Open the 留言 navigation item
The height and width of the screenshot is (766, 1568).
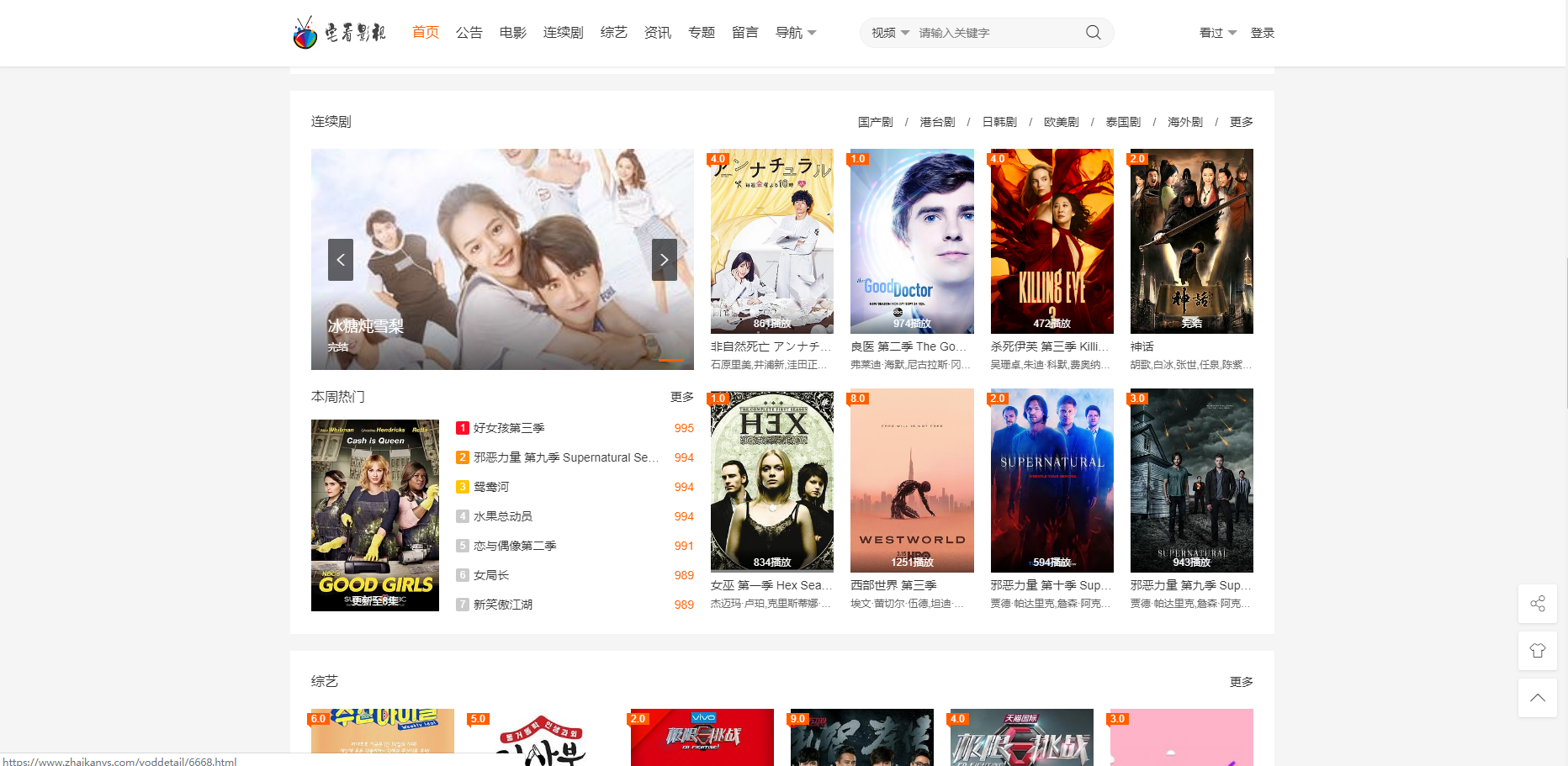click(x=745, y=33)
